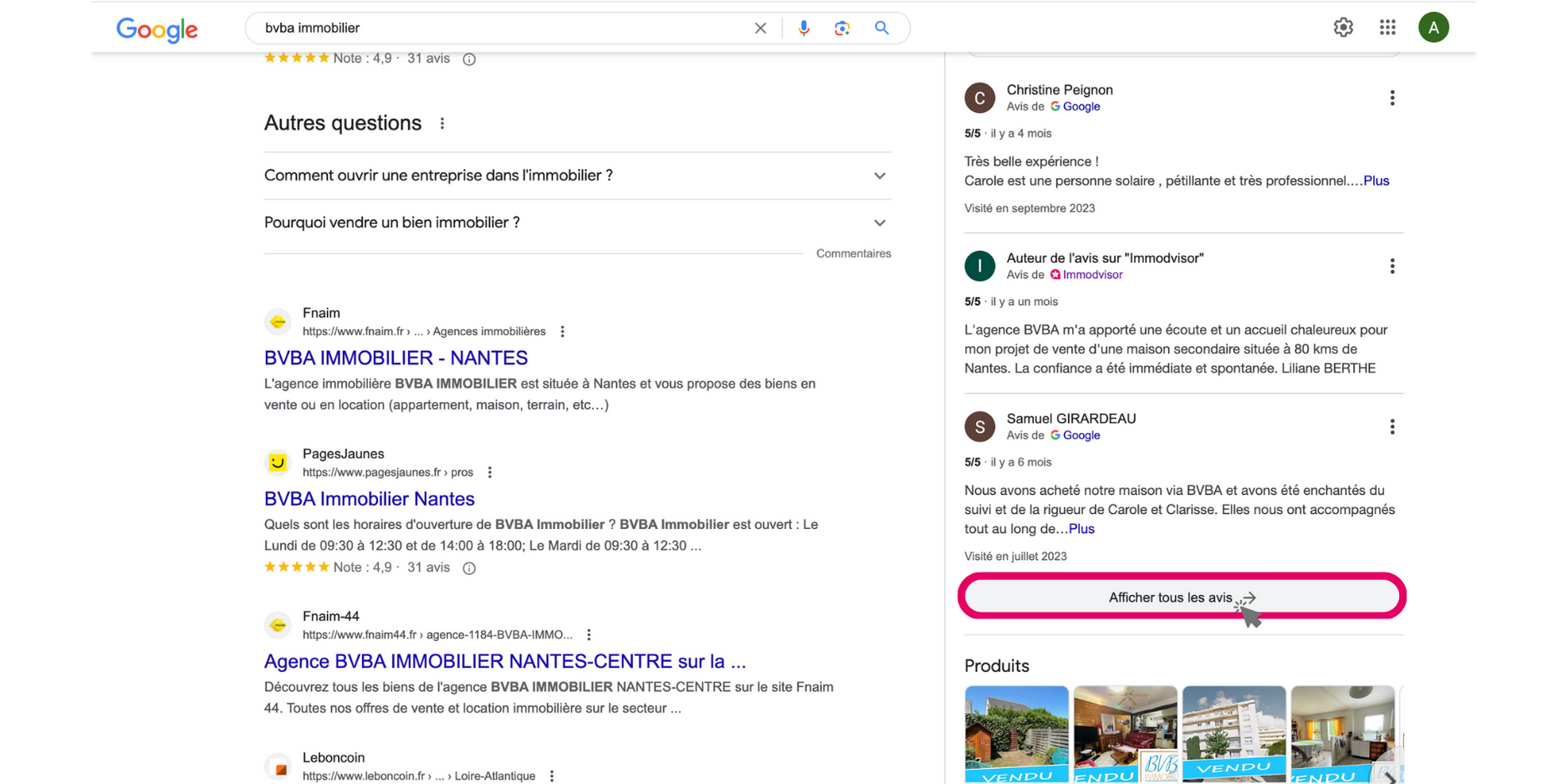Open the Google settings gear
1568x784 pixels.
tap(1343, 28)
